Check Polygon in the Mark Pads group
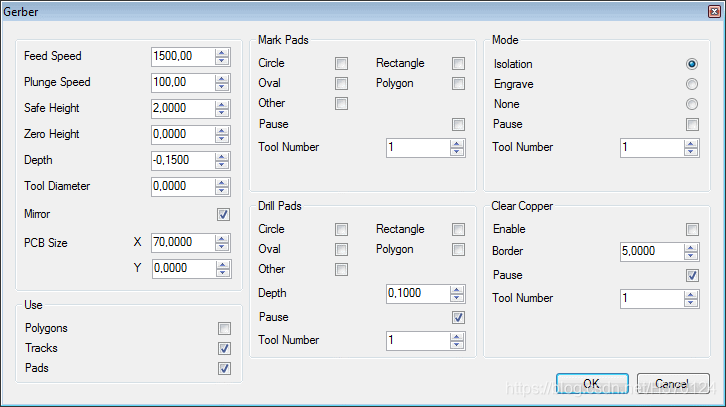726x407 pixels. point(458,83)
